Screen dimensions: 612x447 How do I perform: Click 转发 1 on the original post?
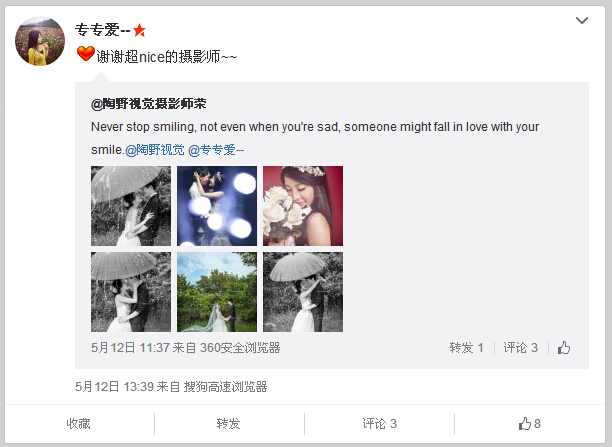coord(466,347)
